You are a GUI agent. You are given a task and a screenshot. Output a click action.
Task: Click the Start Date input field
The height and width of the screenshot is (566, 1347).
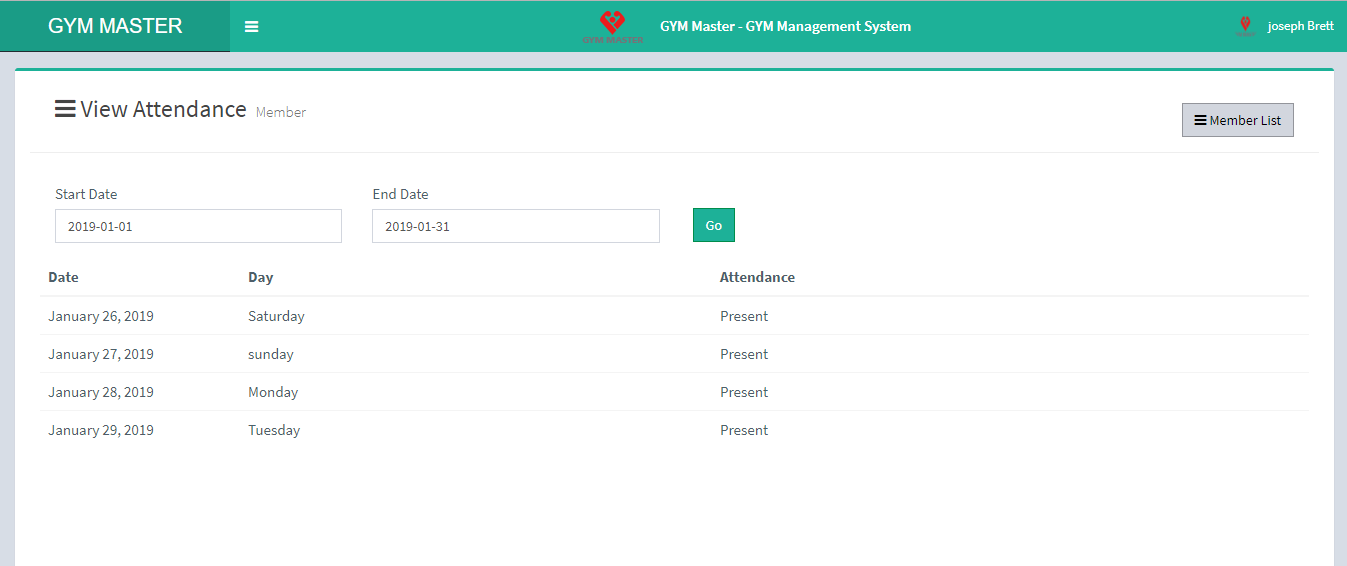click(x=198, y=226)
